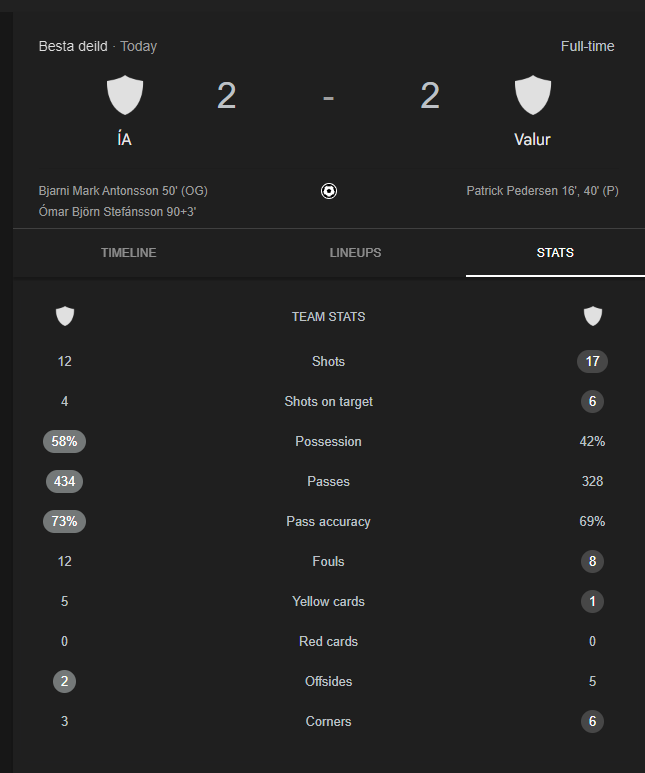Click the 58% possession badge

click(65, 441)
